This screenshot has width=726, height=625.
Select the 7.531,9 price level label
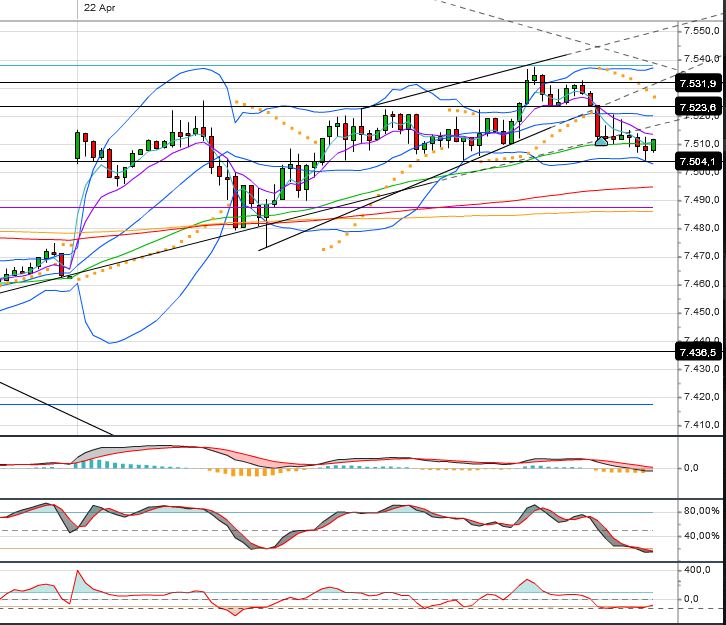(698, 83)
